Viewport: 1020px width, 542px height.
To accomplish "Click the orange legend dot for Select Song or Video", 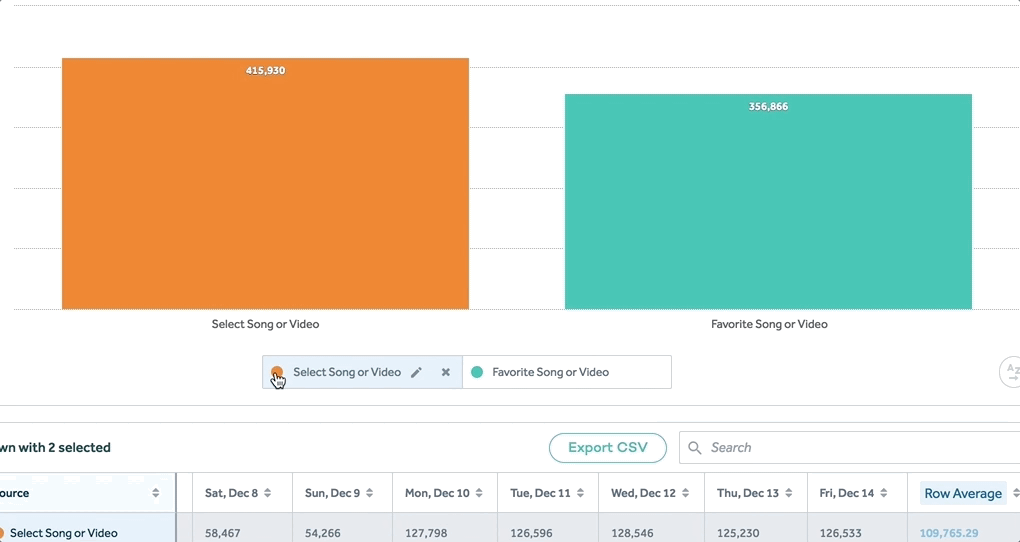I will click(277, 372).
